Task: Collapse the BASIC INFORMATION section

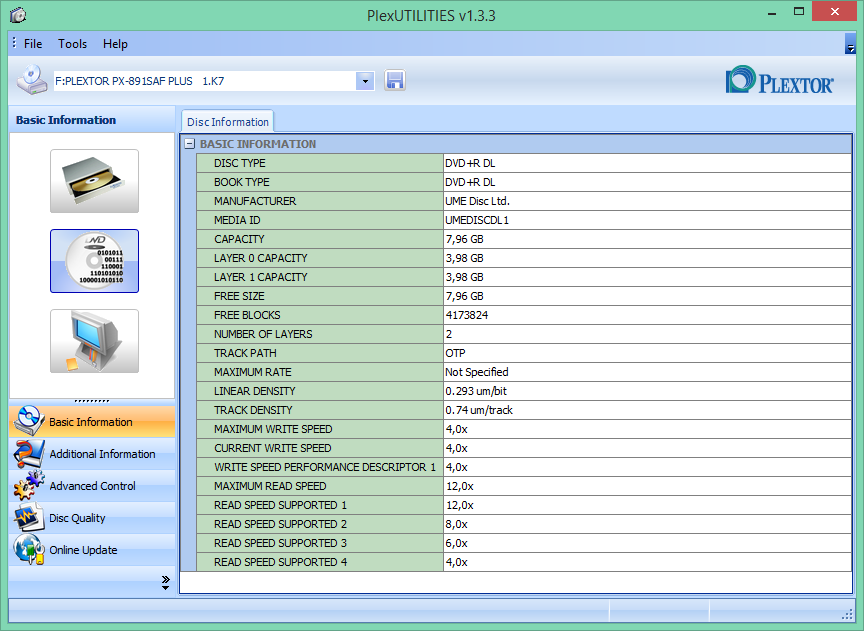Action: (190, 144)
